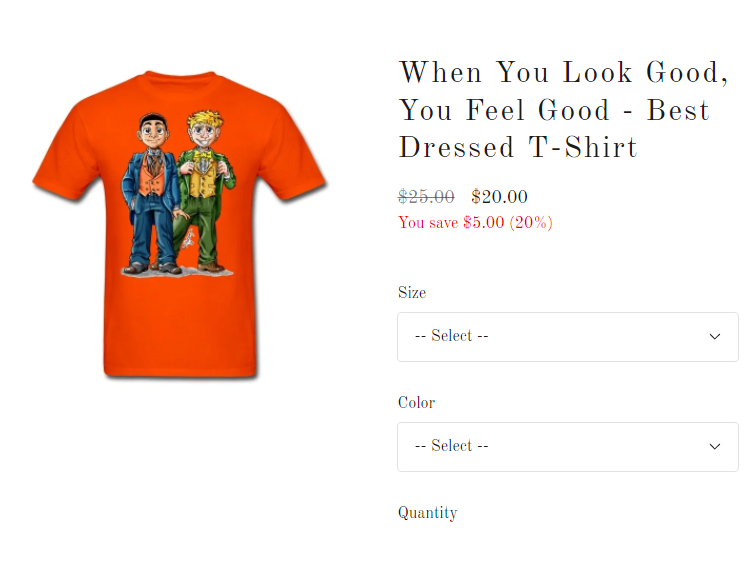Click the chevron arrow in the Color selector
Screen dimensions: 751x564
click(x=715, y=447)
